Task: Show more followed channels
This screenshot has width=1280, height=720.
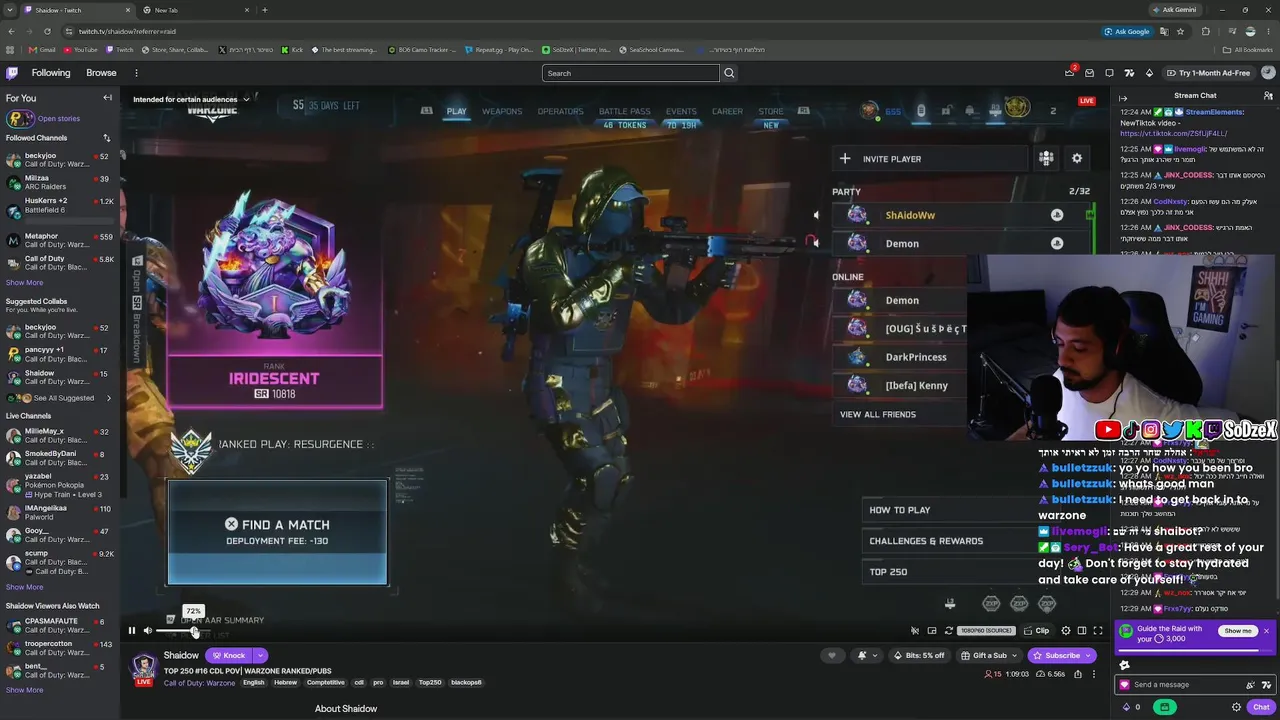Action: 24,282
